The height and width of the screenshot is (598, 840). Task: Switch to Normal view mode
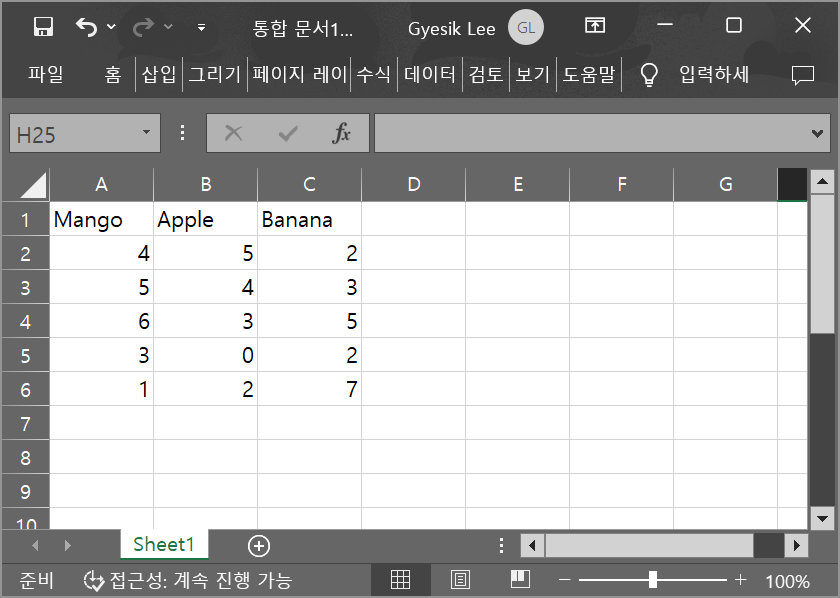(400, 580)
